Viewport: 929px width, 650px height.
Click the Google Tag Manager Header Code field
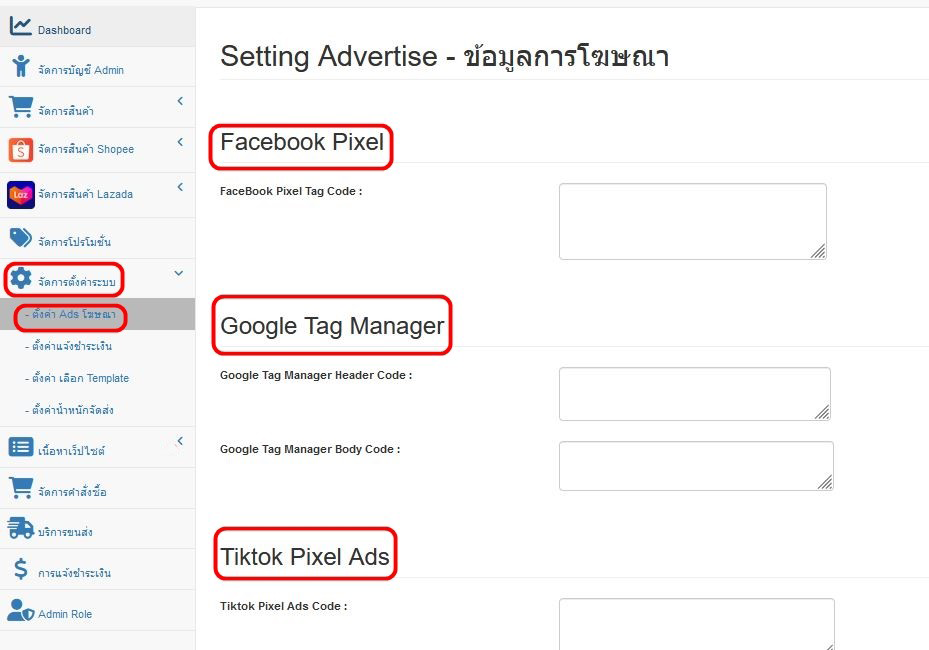click(694, 393)
